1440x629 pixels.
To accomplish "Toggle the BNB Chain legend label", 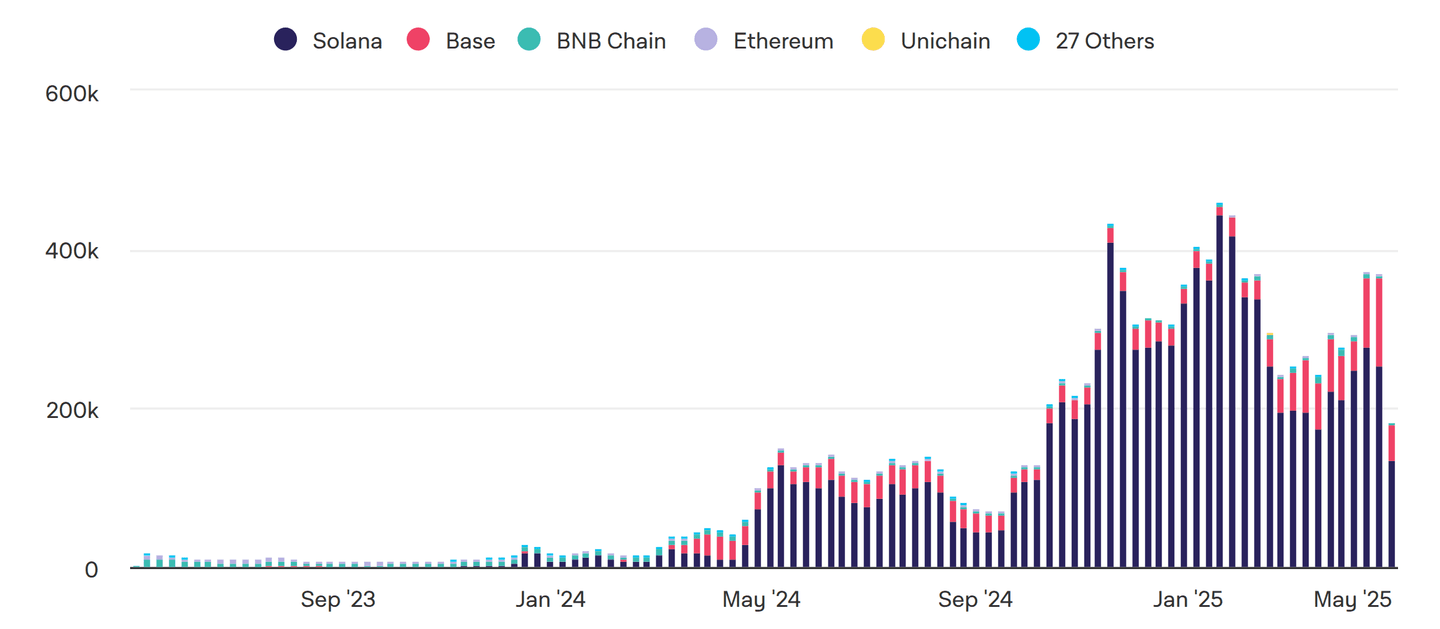I will click(611, 41).
